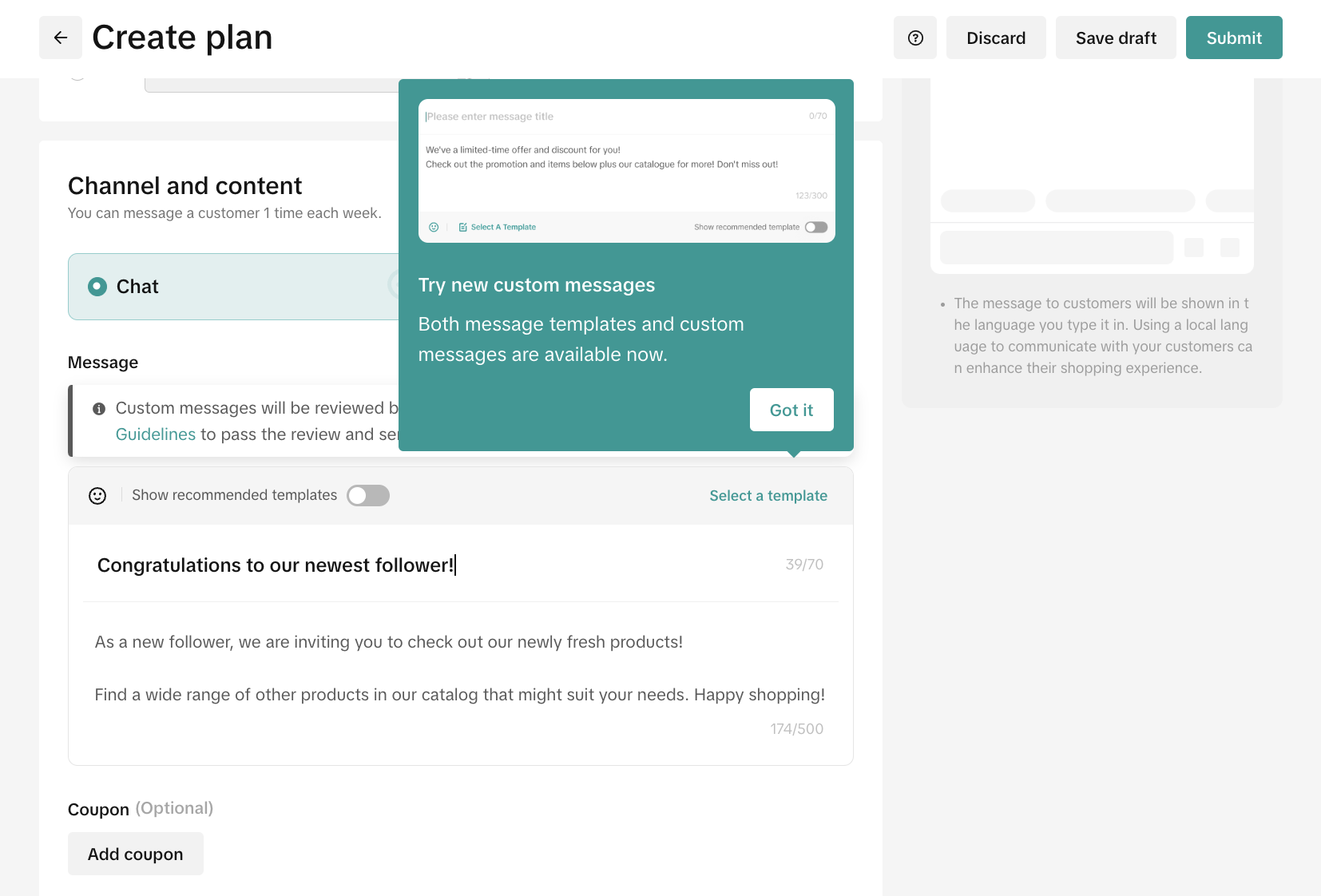Dismiss the tooltip with Got it
1321x896 pixels.
click(x=791, y=410)
